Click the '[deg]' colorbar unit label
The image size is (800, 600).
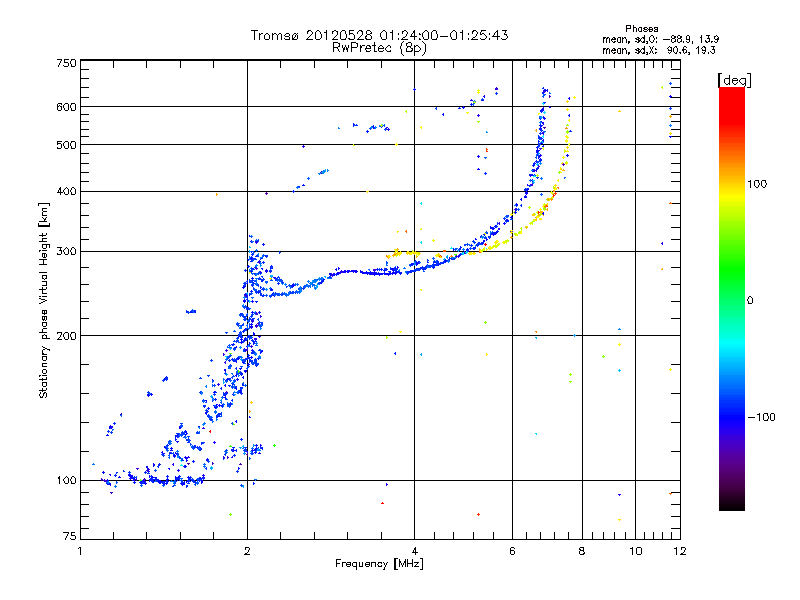734,80
